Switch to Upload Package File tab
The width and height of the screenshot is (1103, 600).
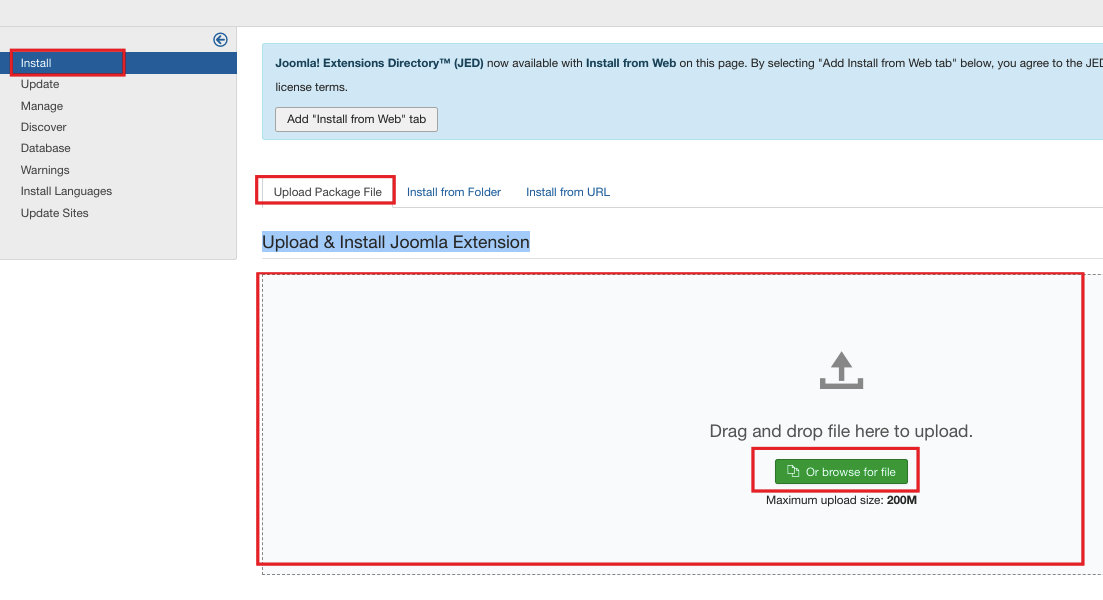[327, 192]
